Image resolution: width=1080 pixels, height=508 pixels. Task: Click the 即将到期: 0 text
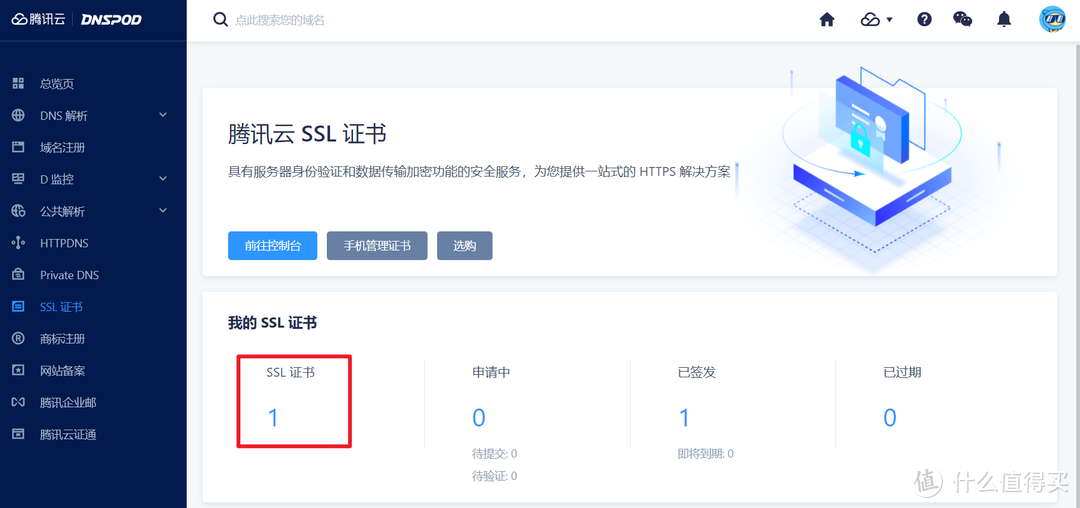click(x=705, y=454)
